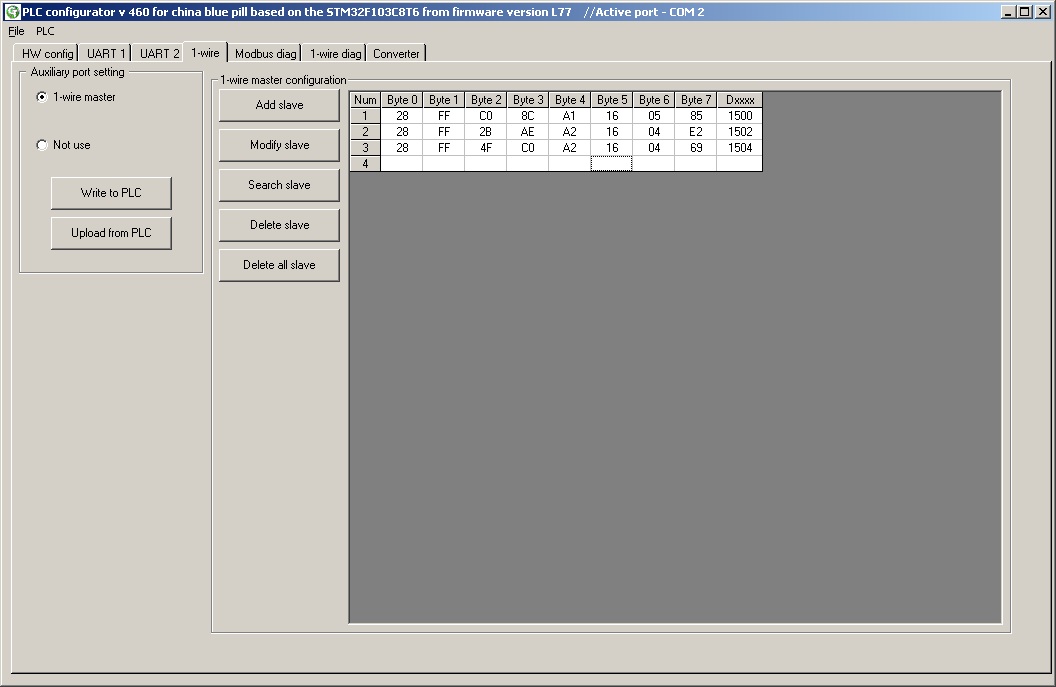Viewport: 1056px width, 687px height.
Task: Select the 4F cell in row 3
Action: pyautogui.click(x=486, y=148)
